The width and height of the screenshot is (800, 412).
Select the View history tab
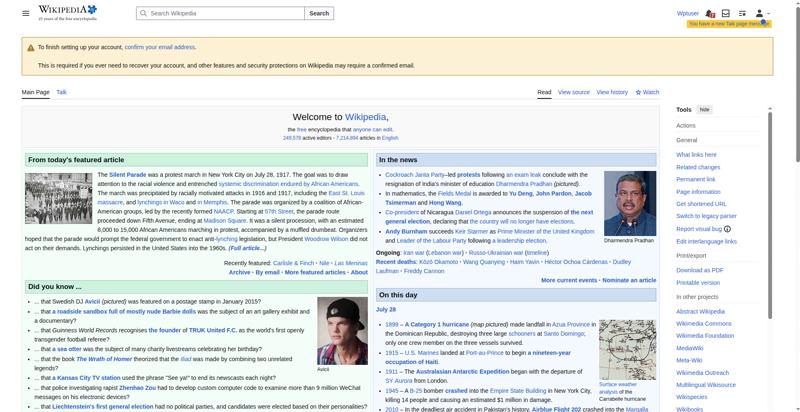pyautogui.click(x=612, y=92)
